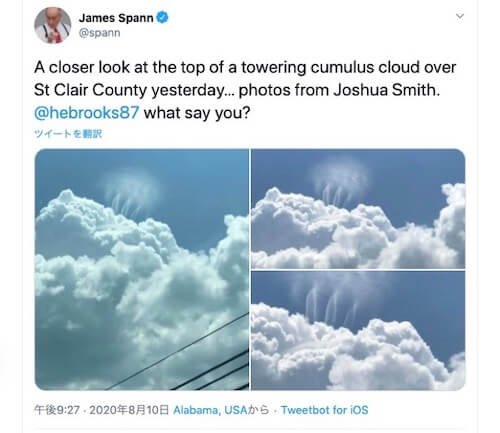Open the @spann handle link
The image size is (500, 433).
click(99, 33)
